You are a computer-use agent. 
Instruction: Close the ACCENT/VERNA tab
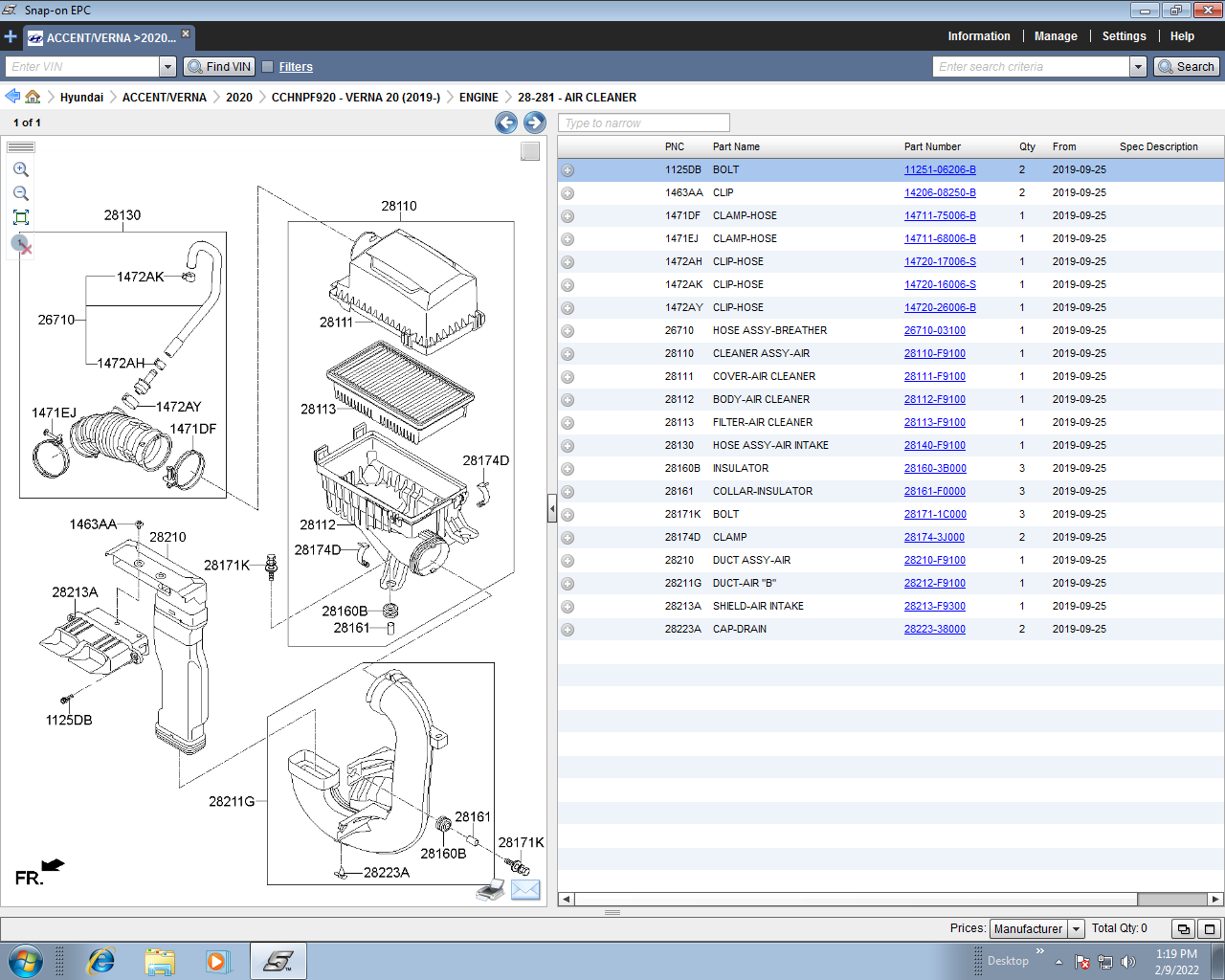tap(186, 33)
